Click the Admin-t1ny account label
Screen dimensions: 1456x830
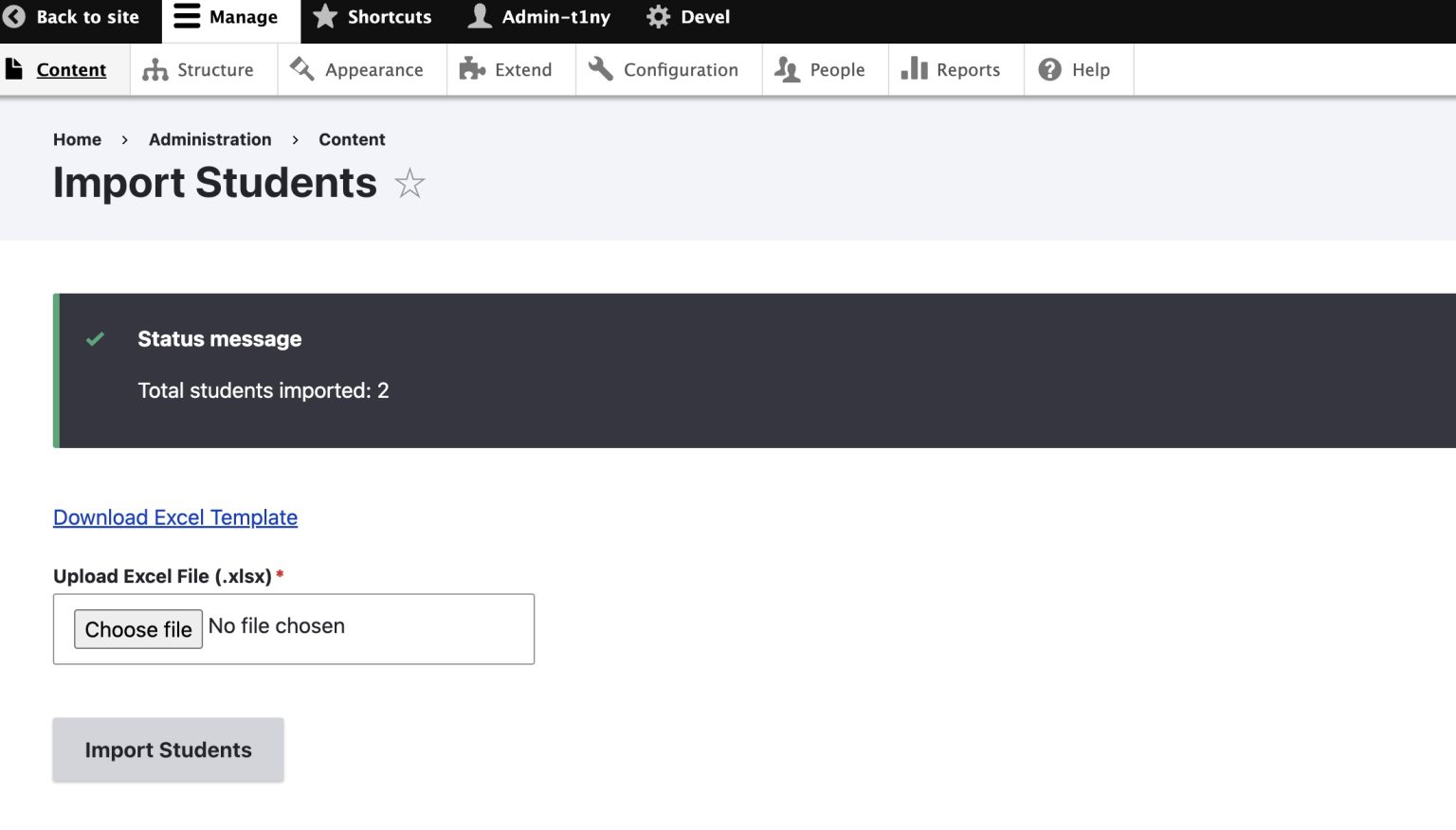click(555, 17)
